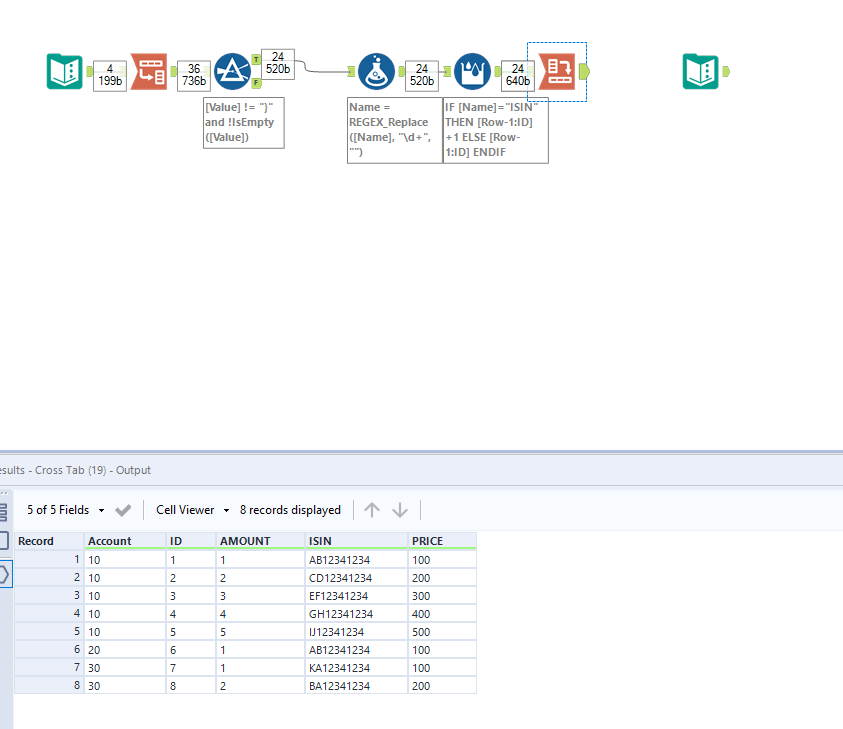Image resolution: width=843 pixels, height=729 pixels.
Task: Click the ID column header
Action: (x=191, y=541)
